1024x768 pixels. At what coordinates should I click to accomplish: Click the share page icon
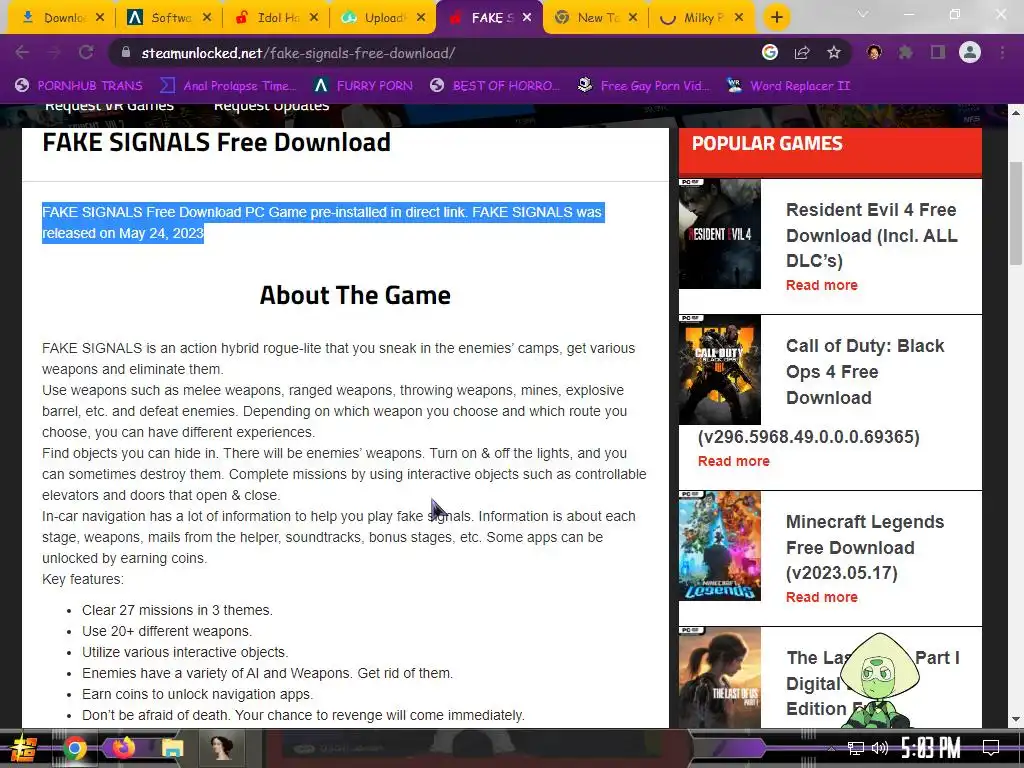[802, 52]
